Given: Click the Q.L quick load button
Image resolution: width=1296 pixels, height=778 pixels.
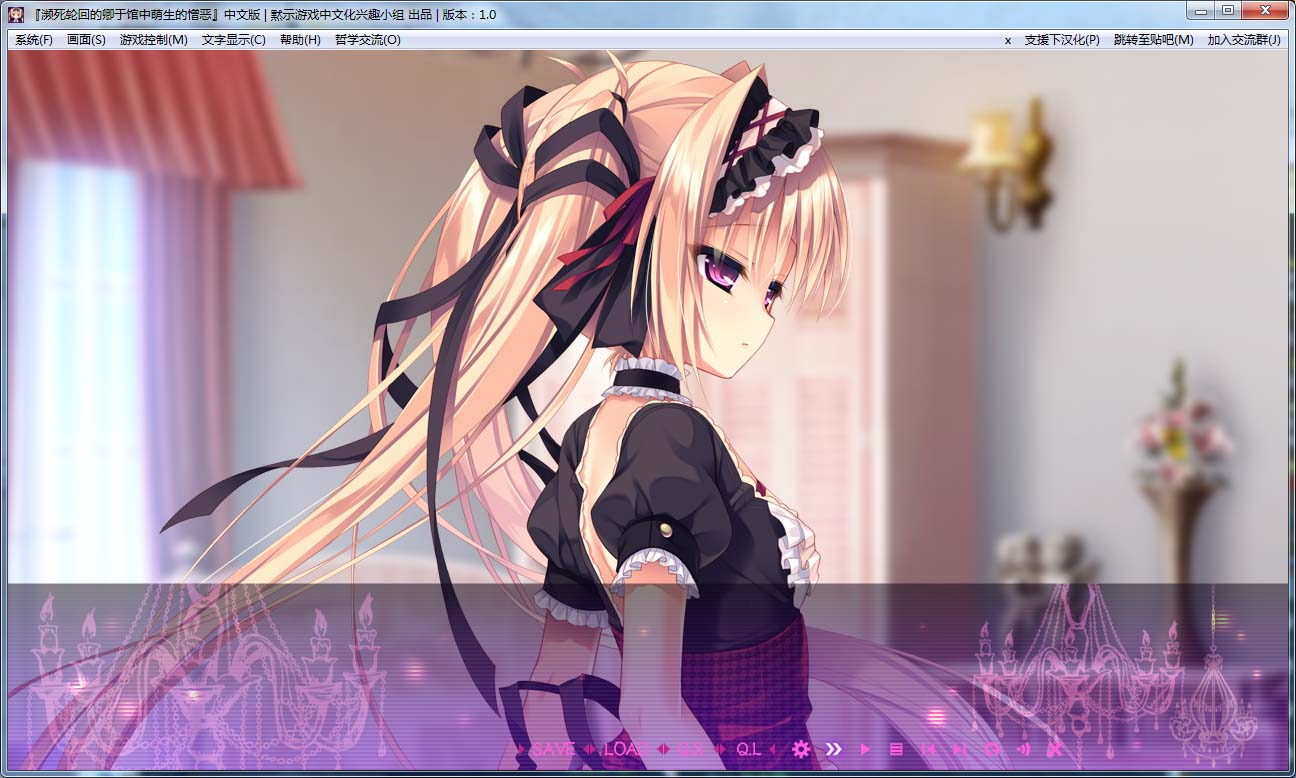Looking at the screenshot, I should click(x=748, y=749).
